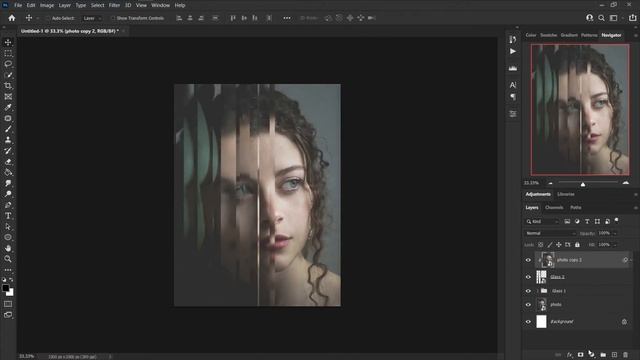Click the navigator zoom slider
This screenshot has height=360, width=640.
pos(583,184)
